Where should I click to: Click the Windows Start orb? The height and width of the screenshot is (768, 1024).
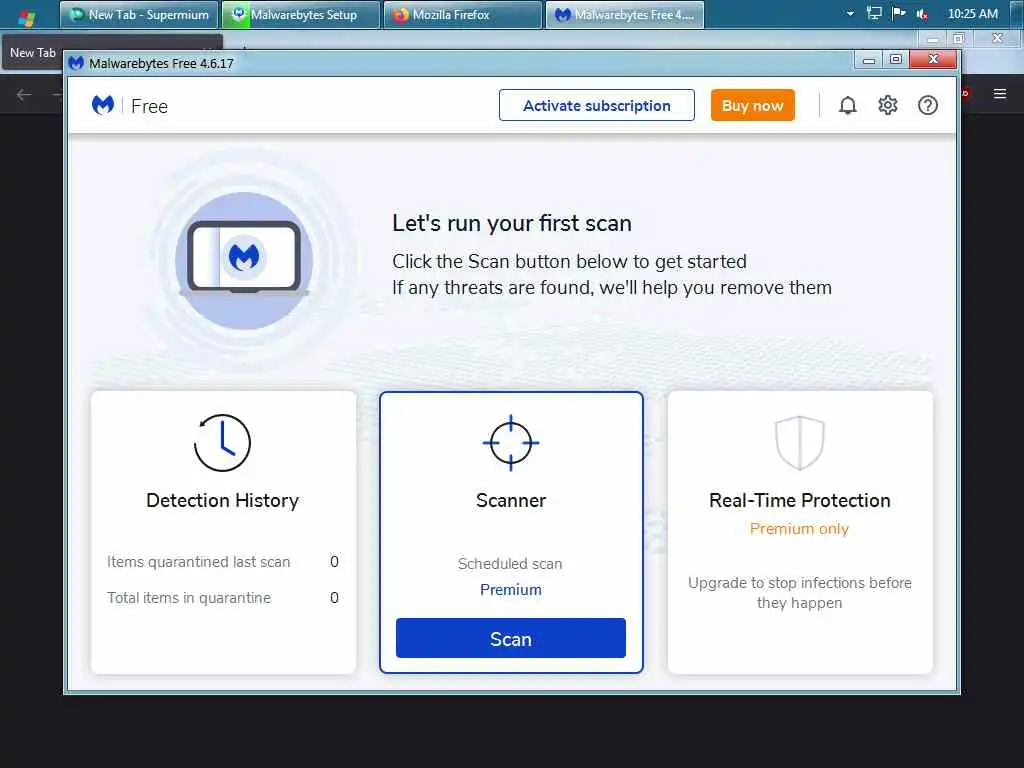click(26, 16)
